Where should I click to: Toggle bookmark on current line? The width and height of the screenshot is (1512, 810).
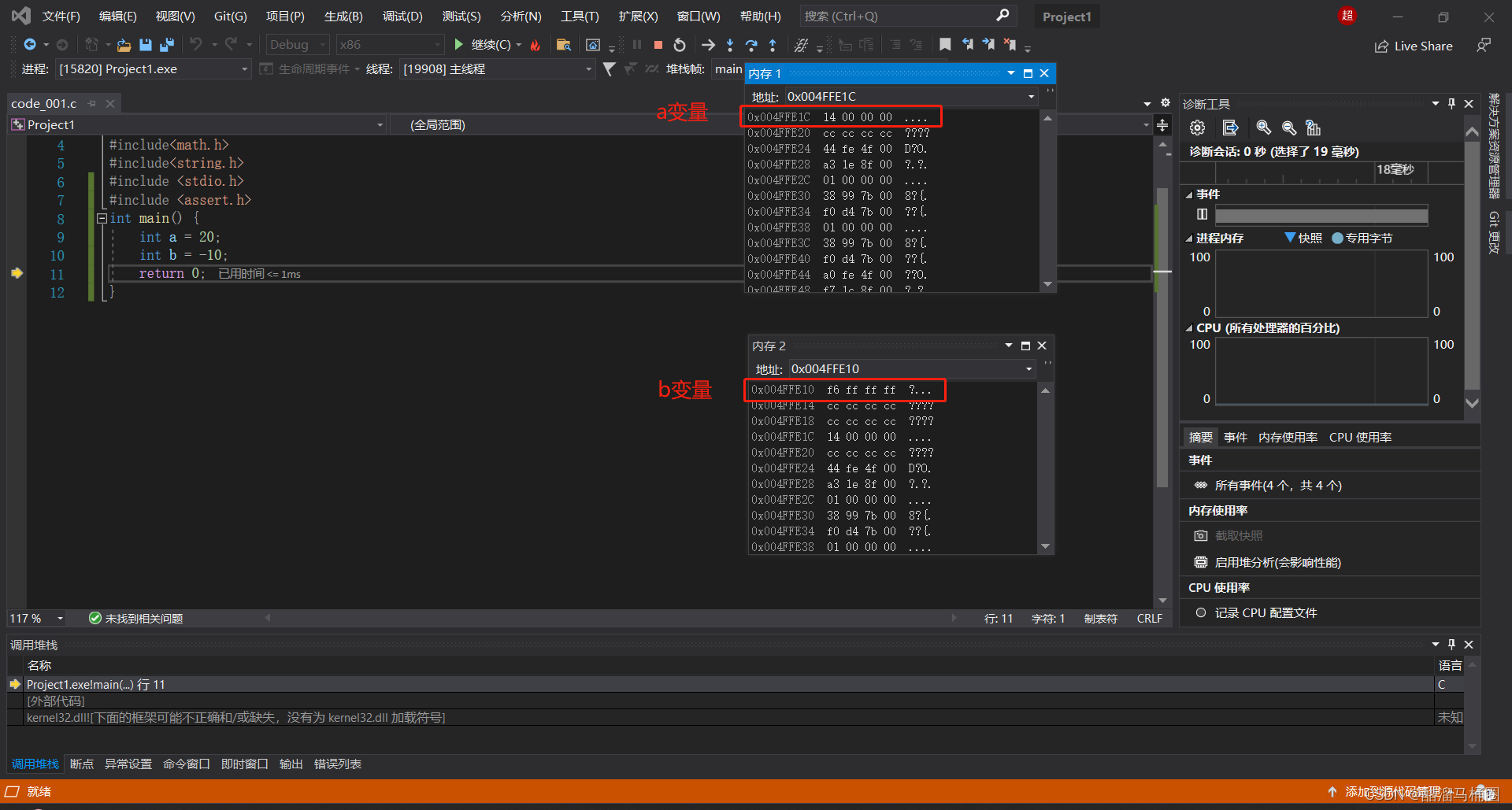pyautogui.click(x=945, y=45)
